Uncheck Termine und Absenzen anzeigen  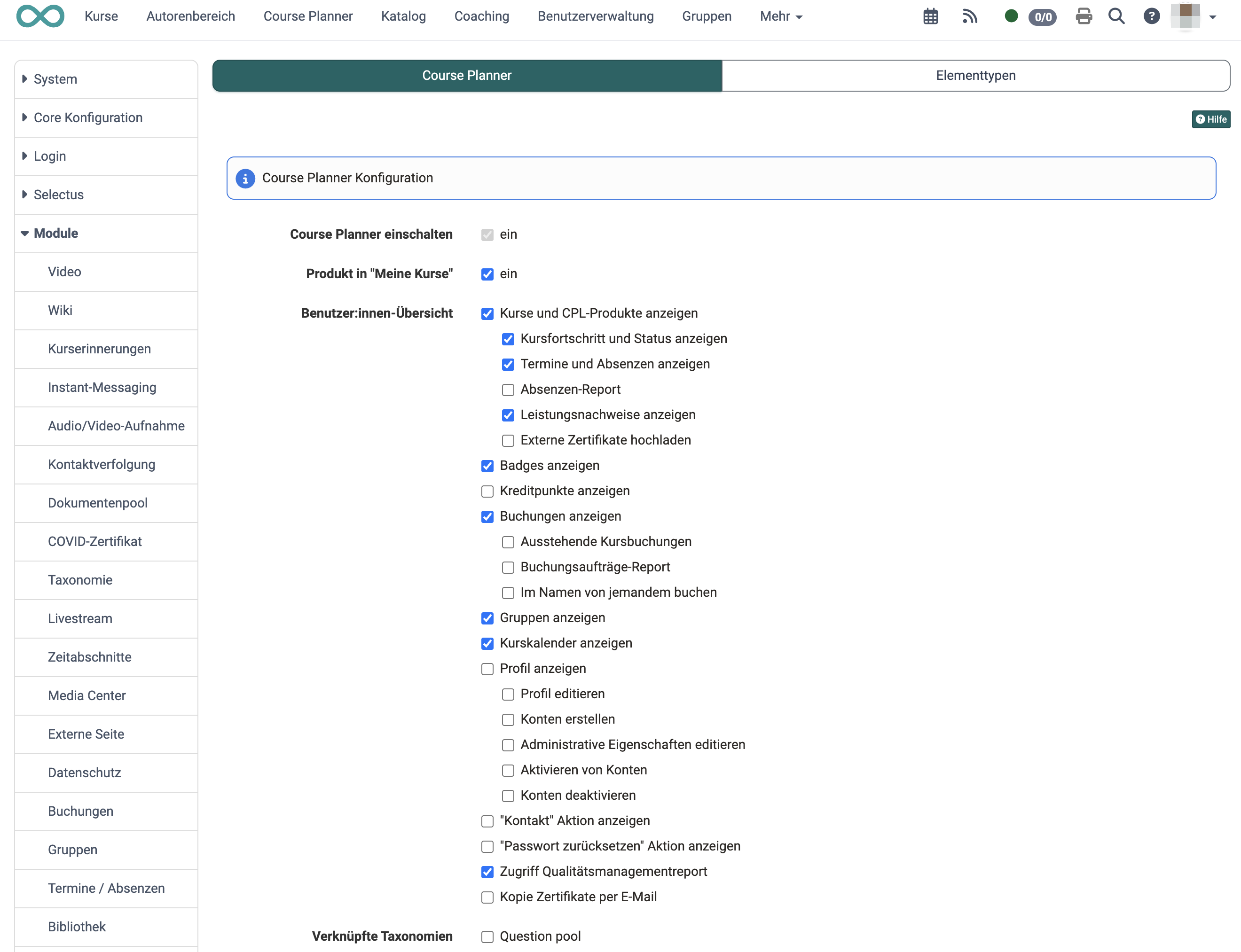[508, 364]
